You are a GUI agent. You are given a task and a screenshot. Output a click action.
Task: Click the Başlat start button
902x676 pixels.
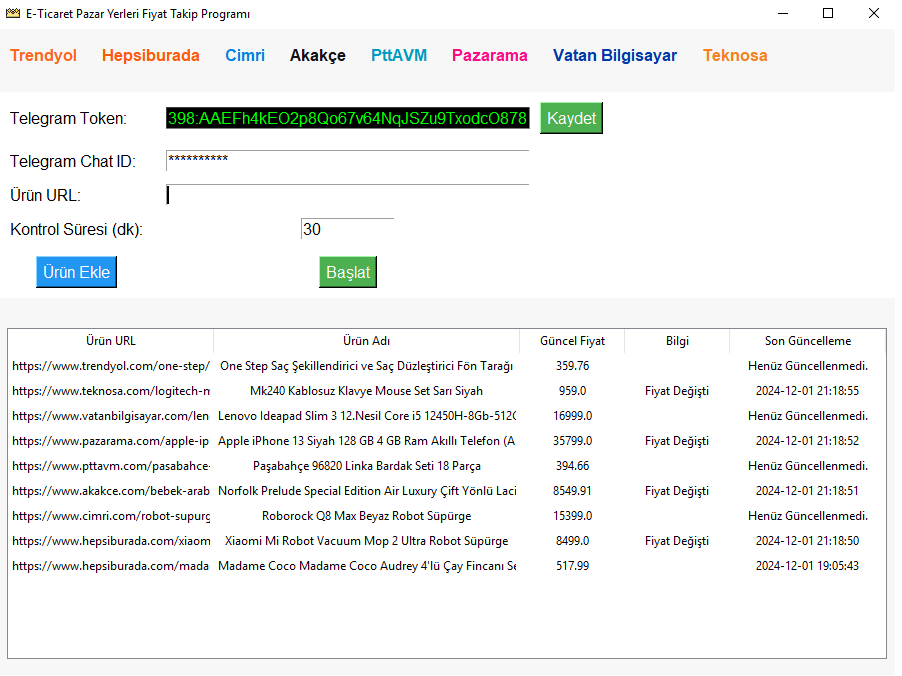click(348, 272)
